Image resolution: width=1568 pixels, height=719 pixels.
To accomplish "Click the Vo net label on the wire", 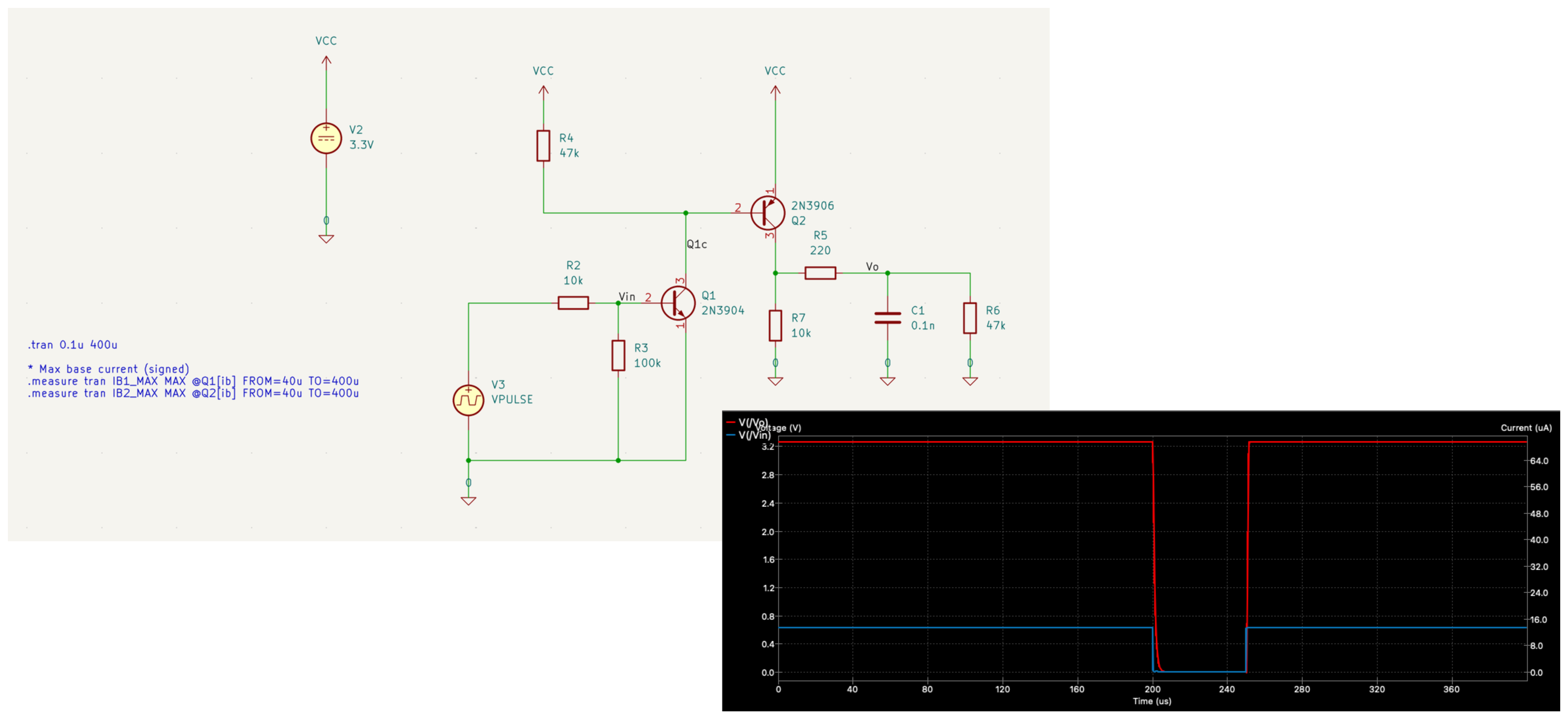I will [x=872, y=266].
